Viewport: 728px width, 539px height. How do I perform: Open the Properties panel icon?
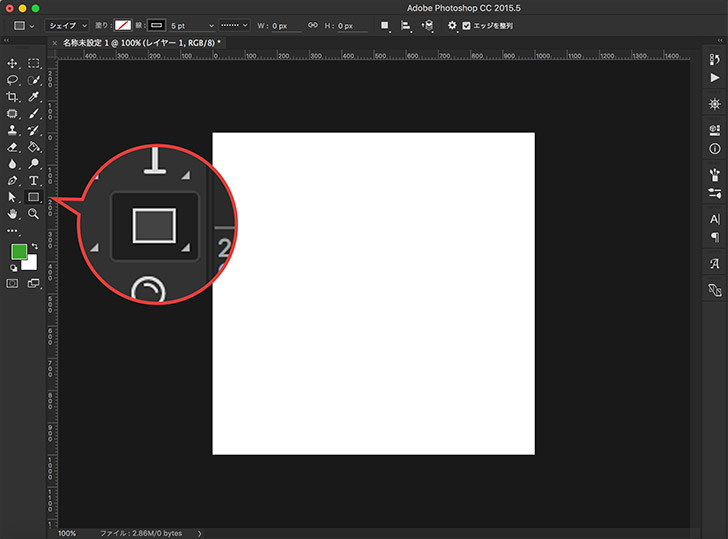point(715,130)
